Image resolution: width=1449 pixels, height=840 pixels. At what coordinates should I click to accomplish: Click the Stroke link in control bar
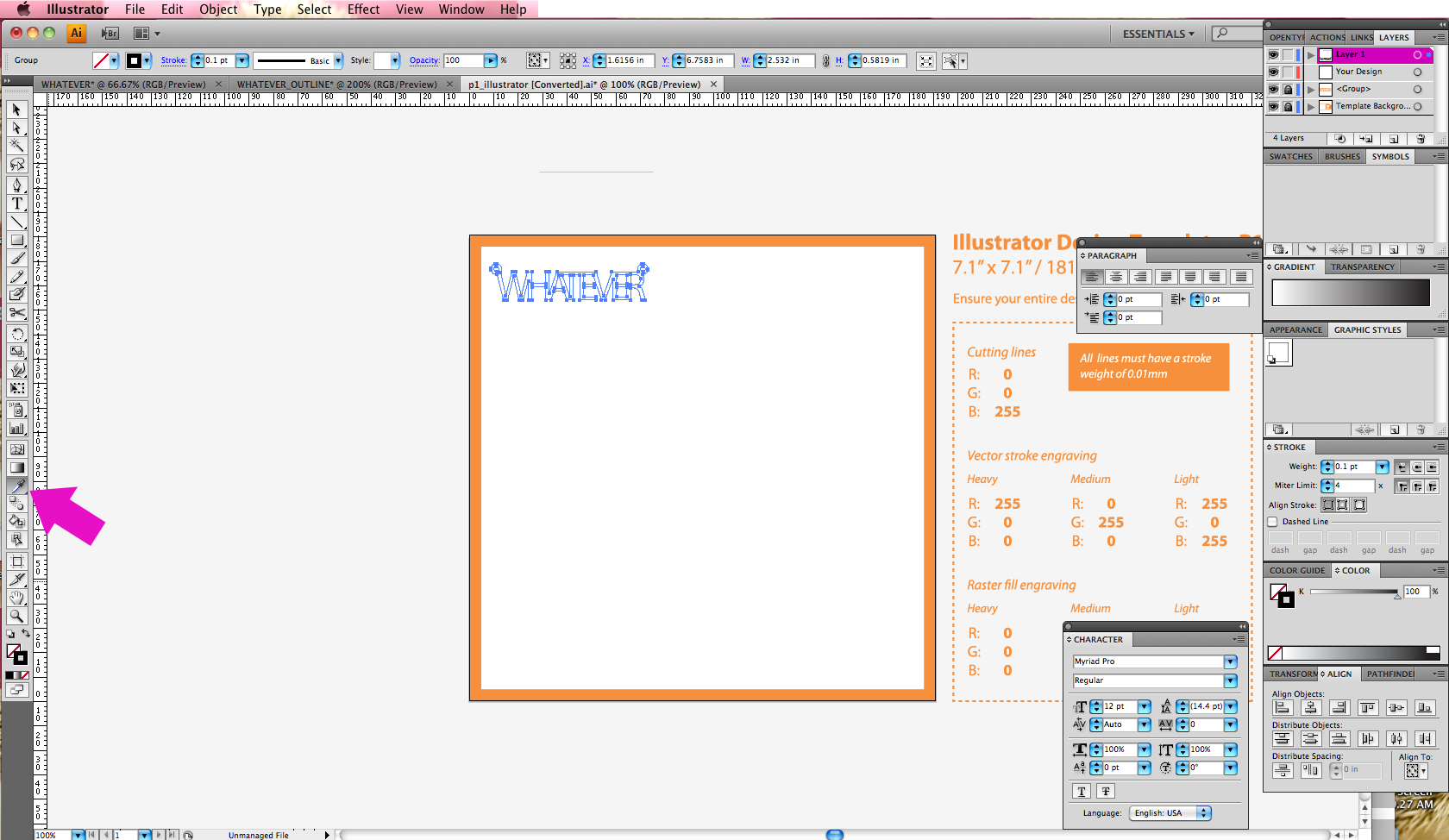(x=173, y=60)
